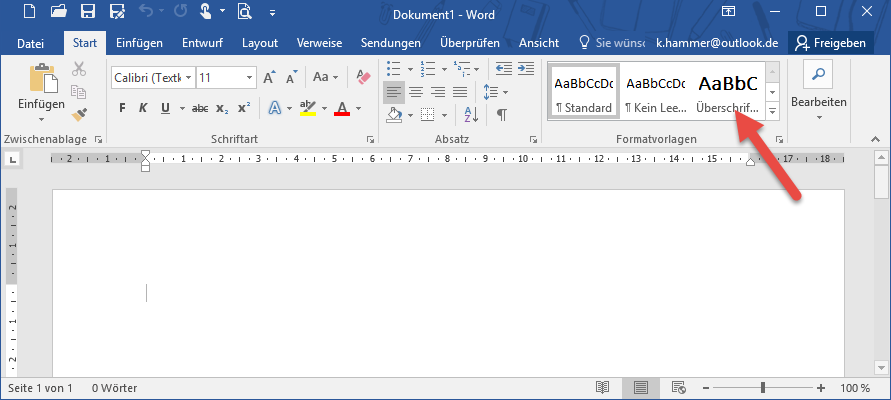Viewport: 891px width, 400px height.
Task: Show paragraph marks with the pilcrow icon
Action: click(x=501, y=114)
